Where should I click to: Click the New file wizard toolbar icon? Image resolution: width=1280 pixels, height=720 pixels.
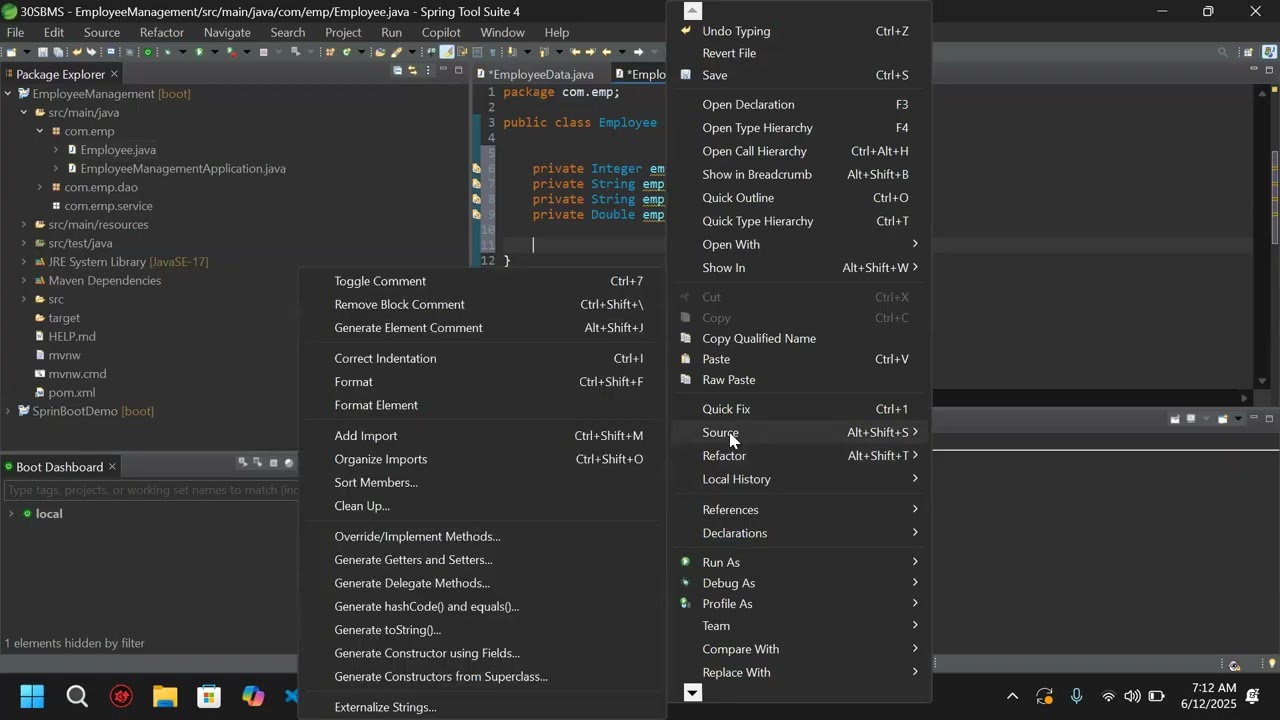[13, 52]
